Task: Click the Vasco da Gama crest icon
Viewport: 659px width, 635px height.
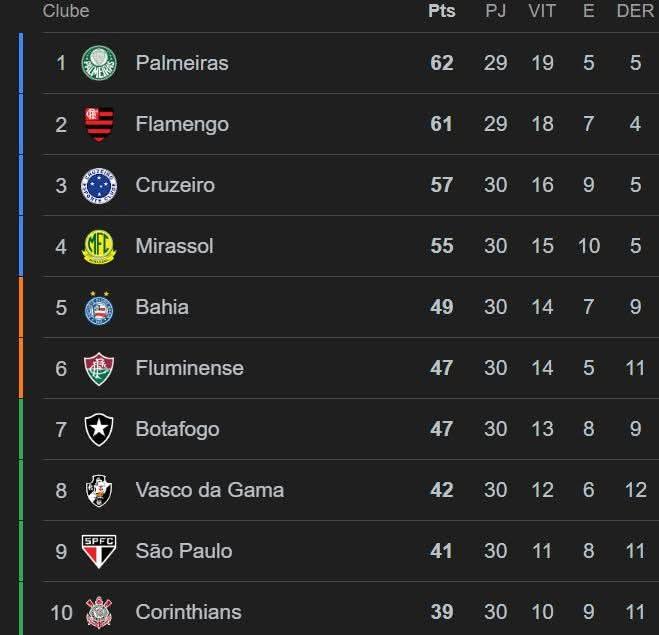Action: pyautogui.click(x=99, y=490)
